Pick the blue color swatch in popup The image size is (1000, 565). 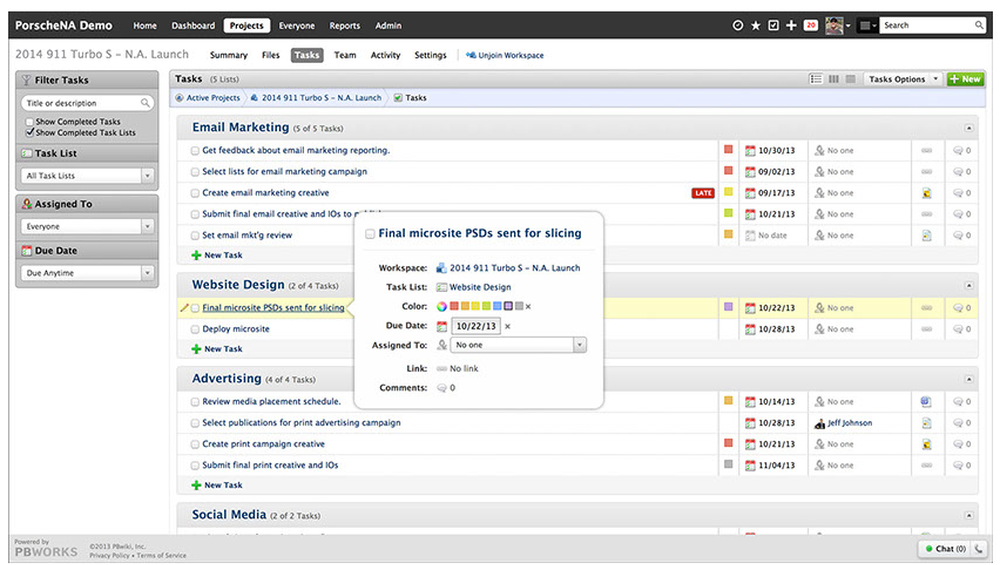(497, 307)
